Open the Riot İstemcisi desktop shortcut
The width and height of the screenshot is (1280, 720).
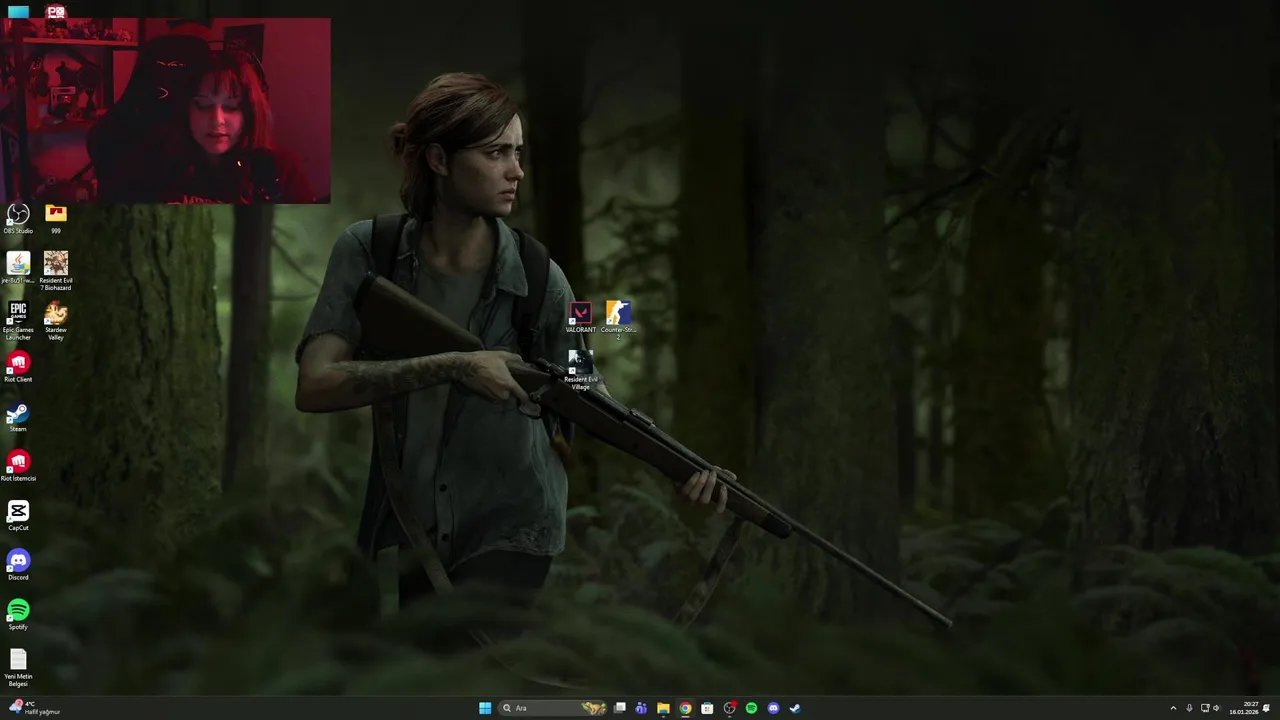click(18, 466)
